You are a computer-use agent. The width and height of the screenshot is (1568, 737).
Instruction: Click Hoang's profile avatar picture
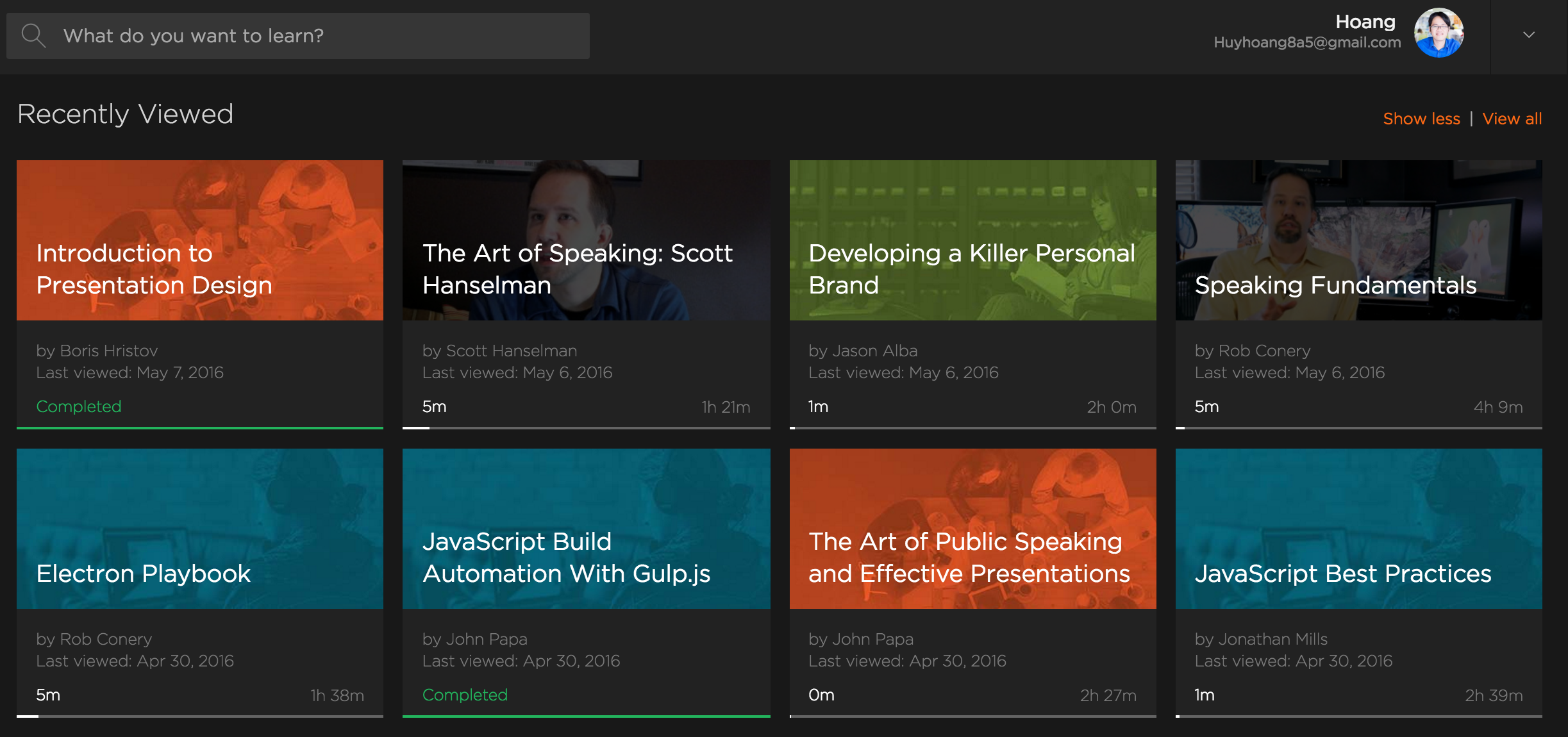tap(1439, 33)
